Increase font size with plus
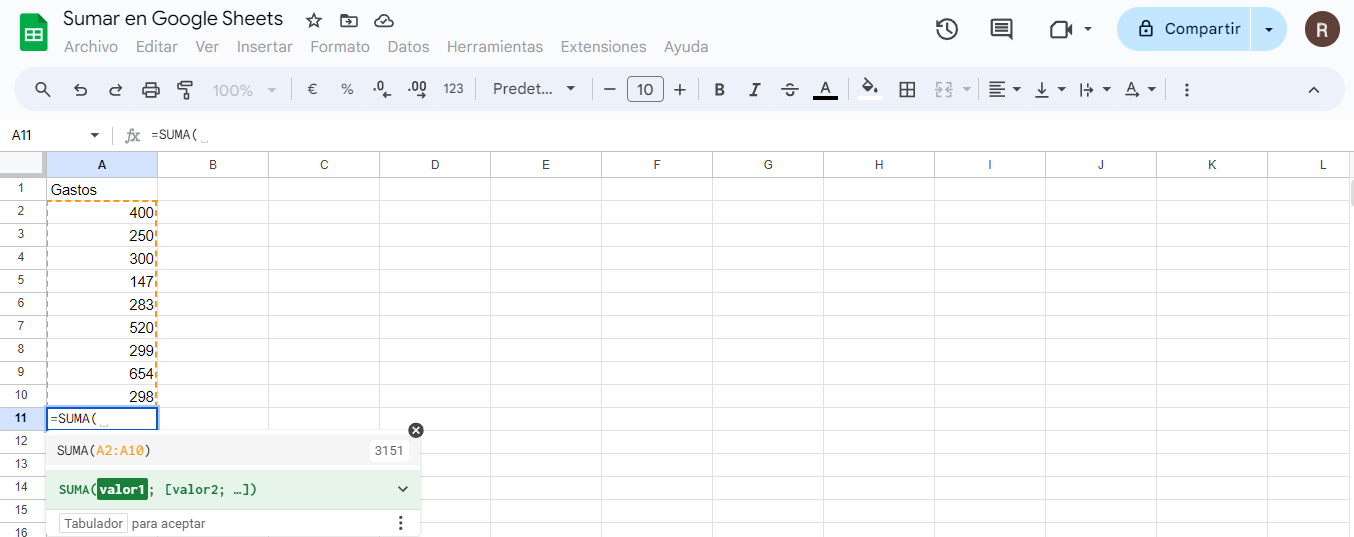 click(x=680, y=89)
